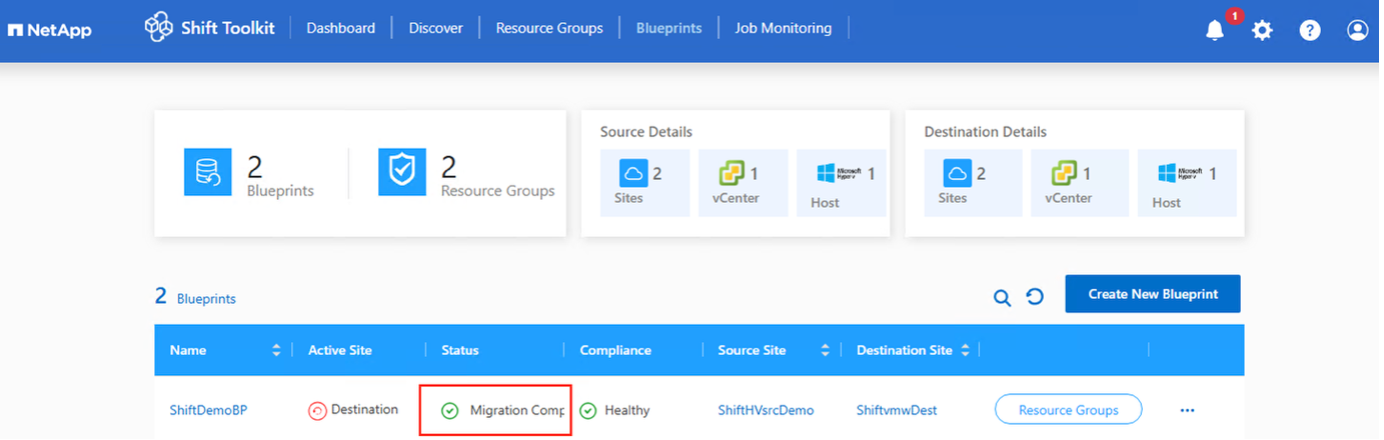The height and width of the screenshot is (440, 1384).
Task: Click Create New Blueprint button
Action: click(x=1152, y=294)
